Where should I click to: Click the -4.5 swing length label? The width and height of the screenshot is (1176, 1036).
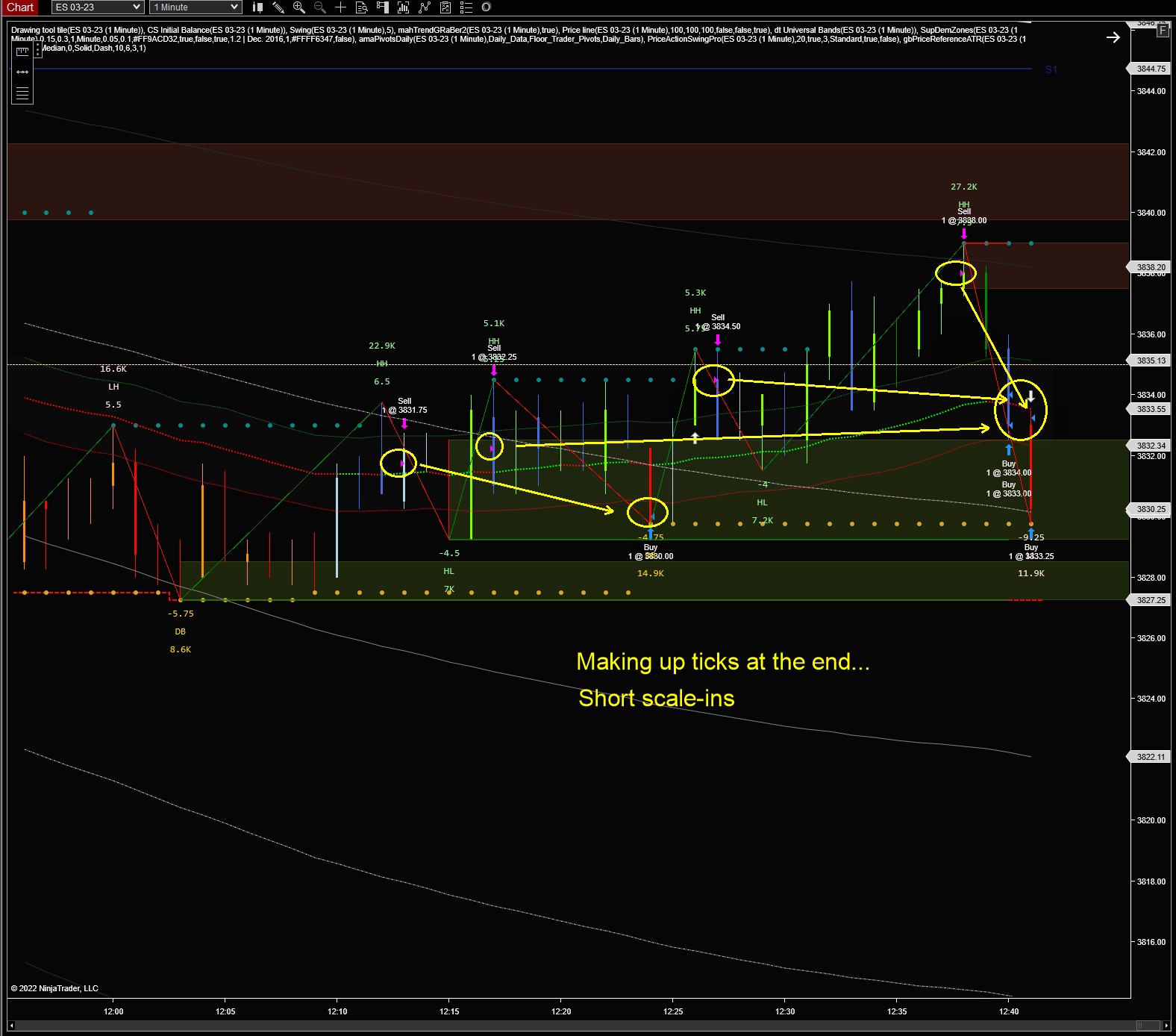coord(449,553)
